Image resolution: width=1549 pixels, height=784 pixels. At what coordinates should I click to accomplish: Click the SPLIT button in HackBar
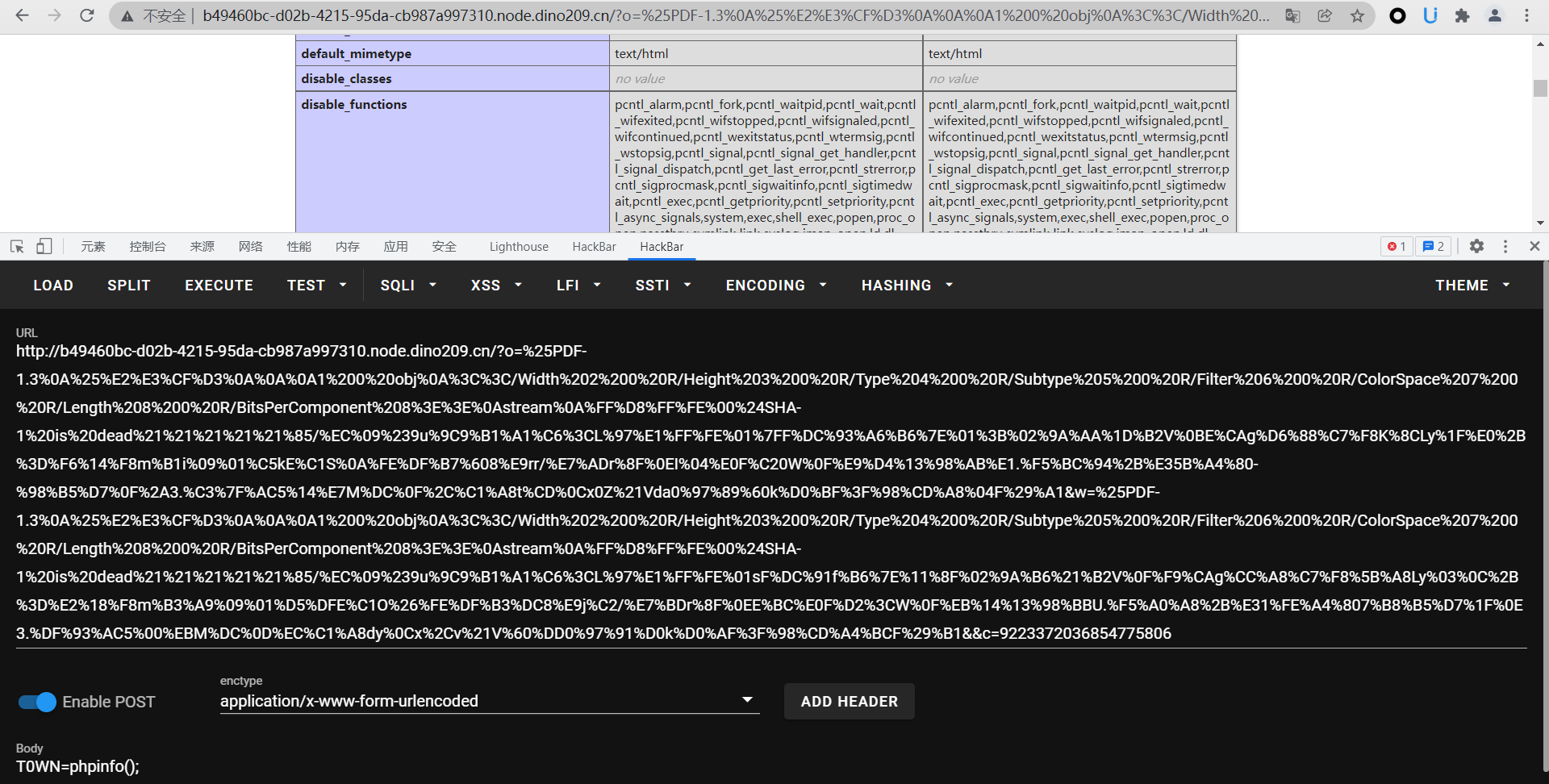tap(129, 286)
